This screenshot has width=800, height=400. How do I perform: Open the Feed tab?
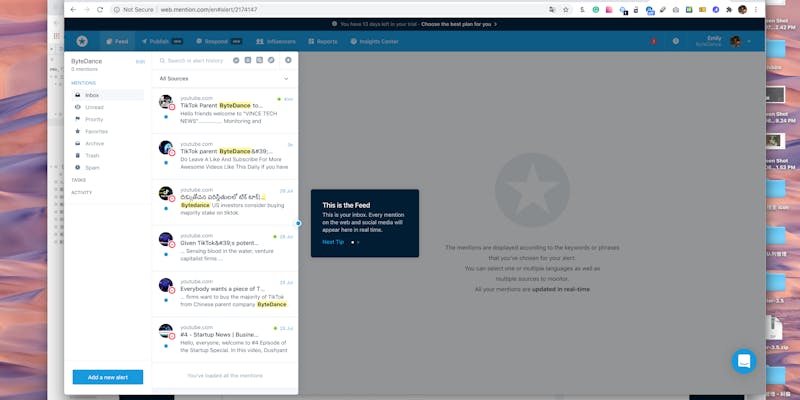coord(117,41)
